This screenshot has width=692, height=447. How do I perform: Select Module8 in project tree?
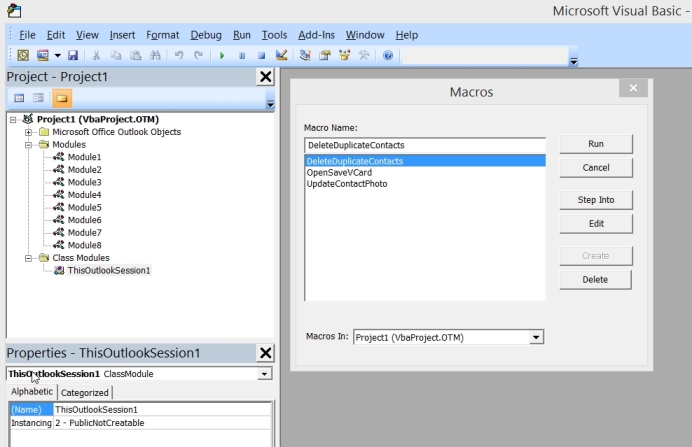point(84,245)
